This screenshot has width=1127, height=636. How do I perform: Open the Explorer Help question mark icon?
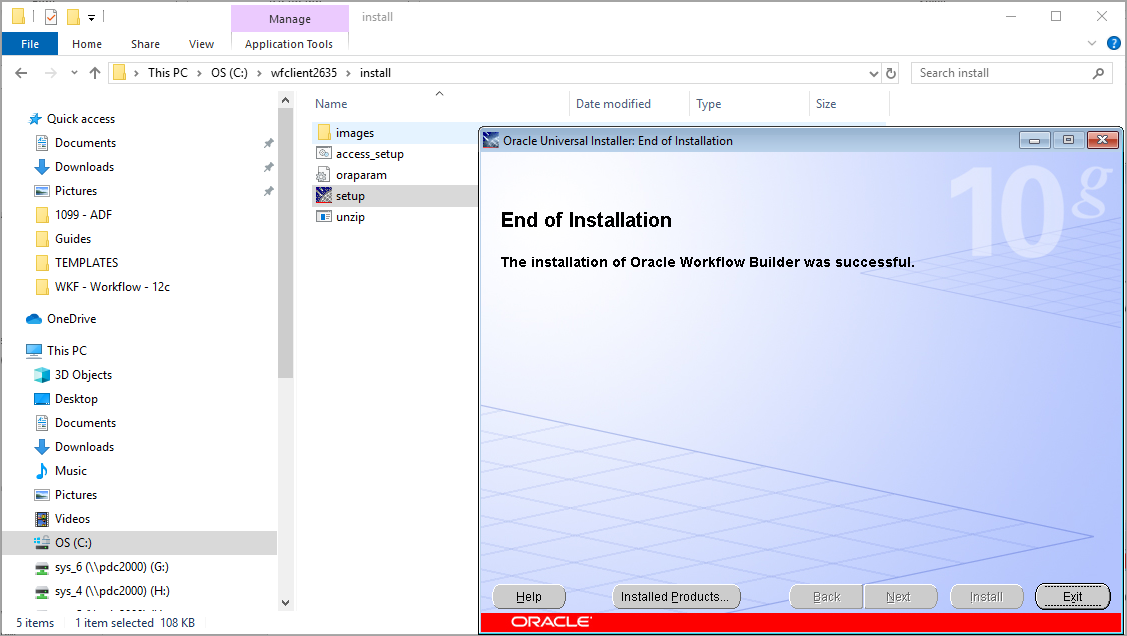[x=1113, y=44]
